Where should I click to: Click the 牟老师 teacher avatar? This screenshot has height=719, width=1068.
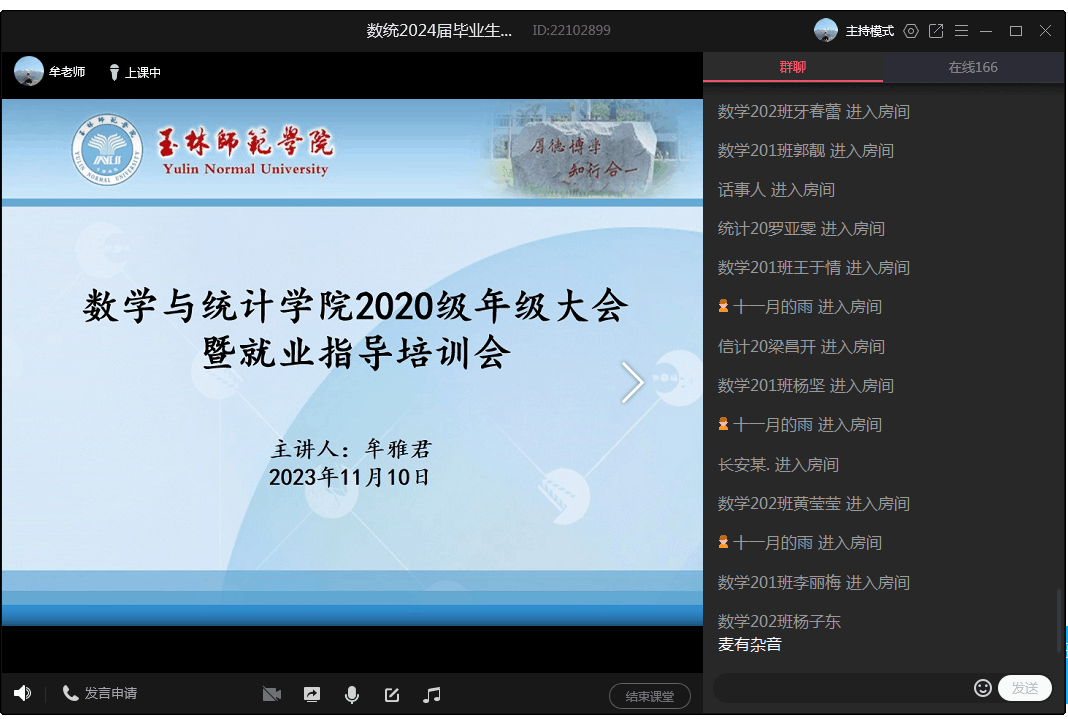(x=29, y=72)
